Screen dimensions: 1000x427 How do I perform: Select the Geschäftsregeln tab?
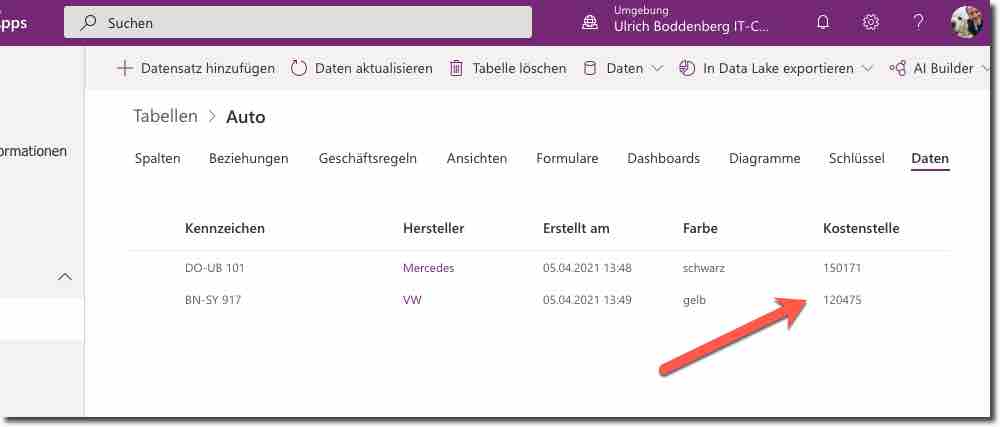click(367, 158)
